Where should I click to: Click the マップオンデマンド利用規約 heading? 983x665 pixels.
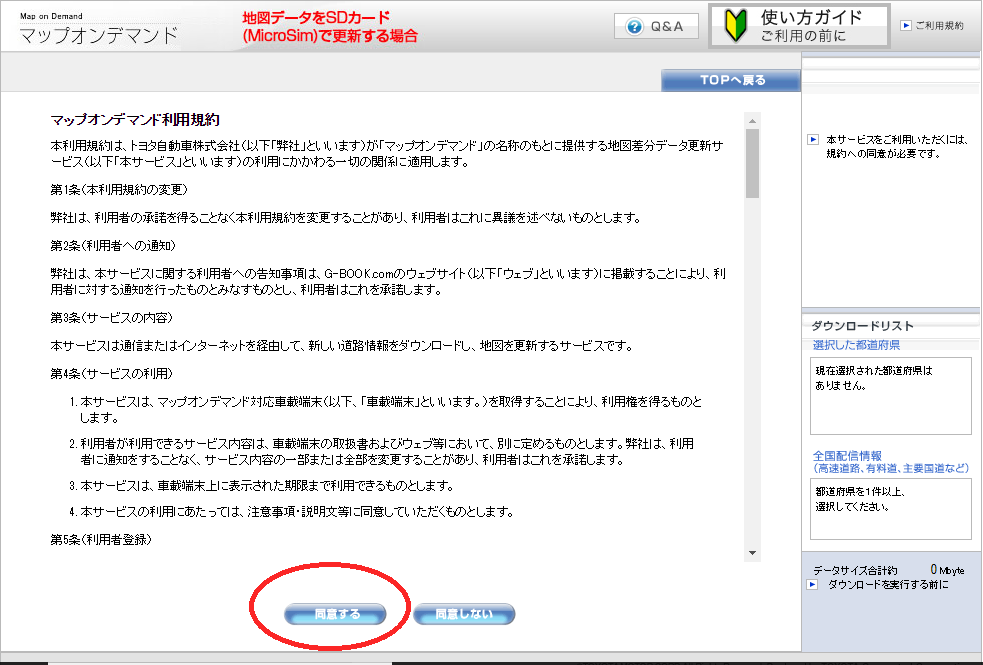tap(135, 120)
